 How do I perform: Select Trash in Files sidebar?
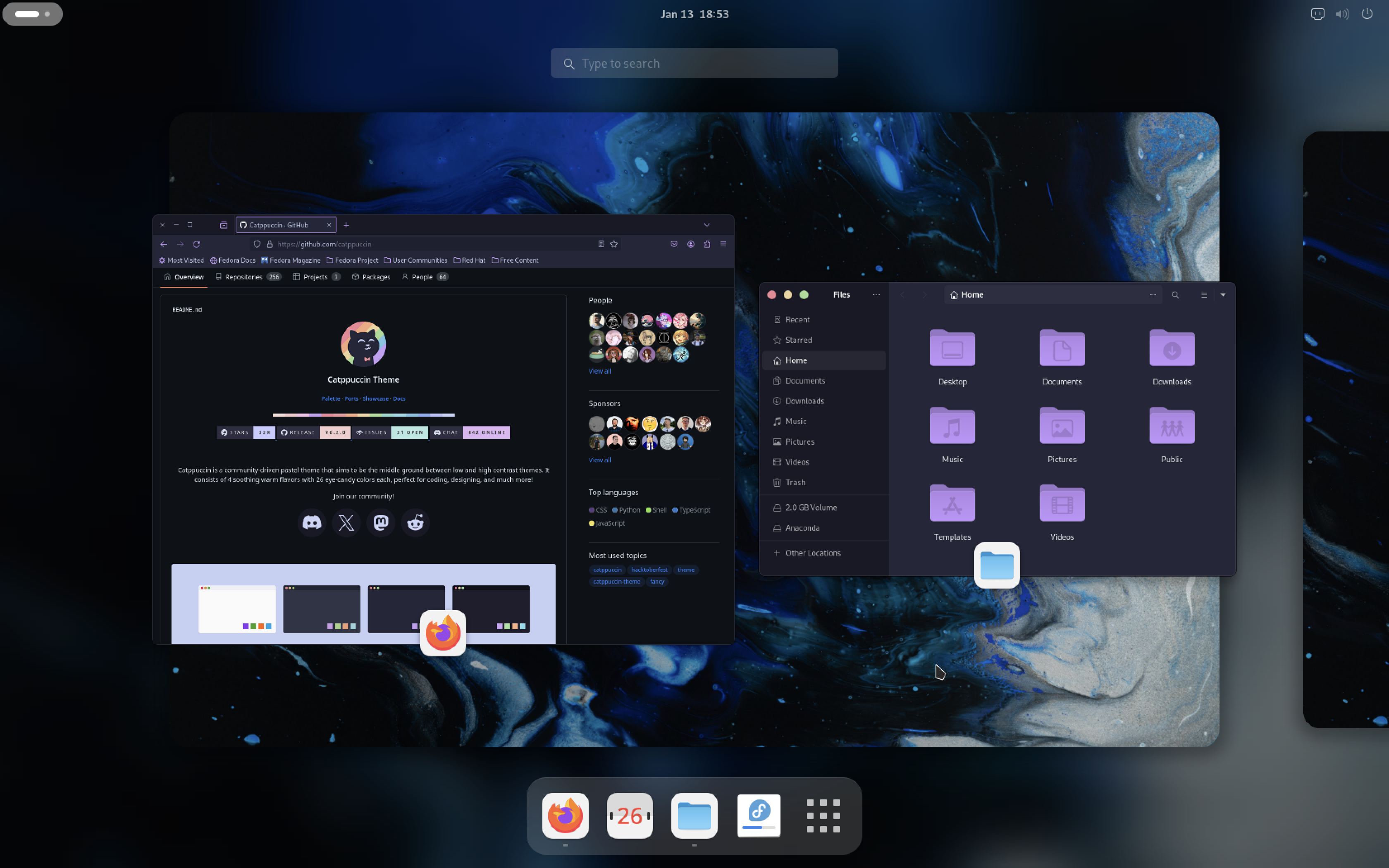(823, 482)
